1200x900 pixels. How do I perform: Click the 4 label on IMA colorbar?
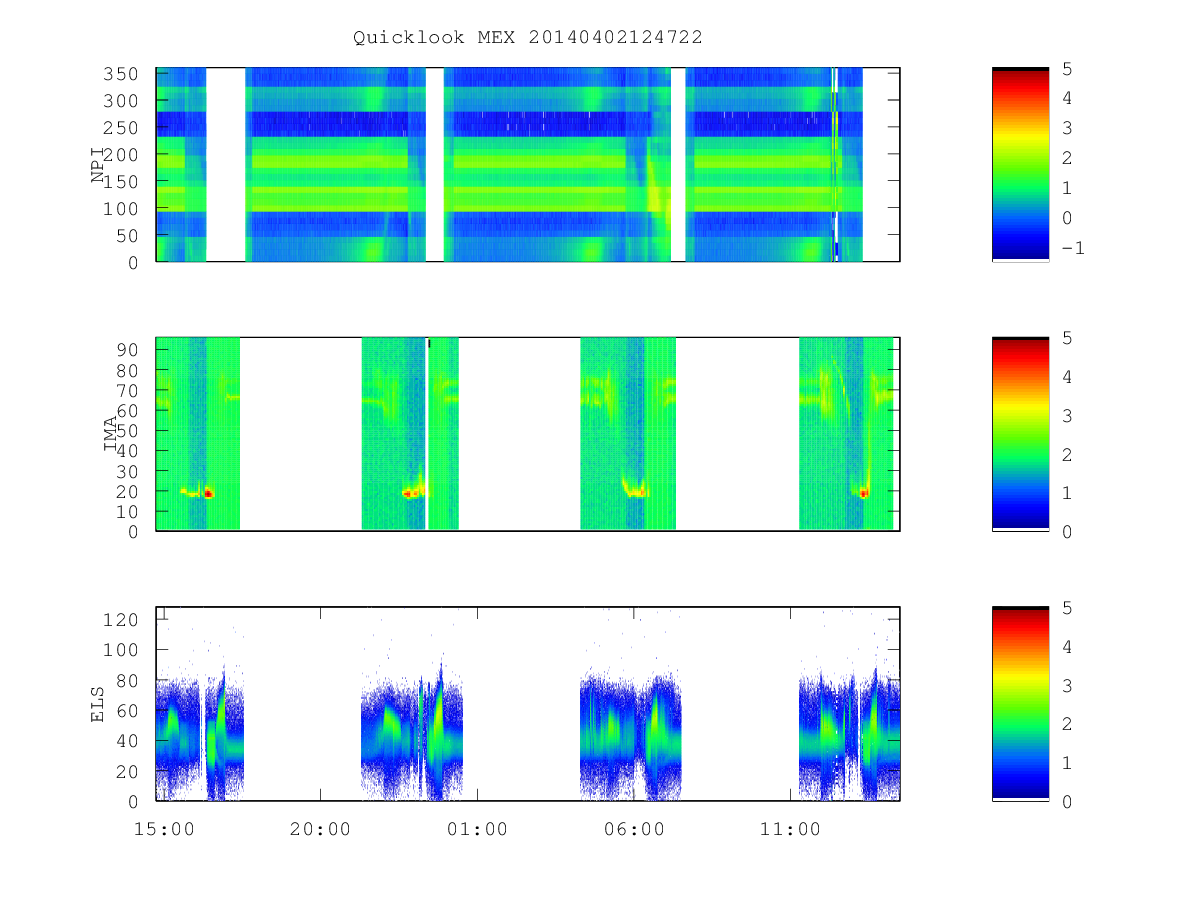[1068, 377]
